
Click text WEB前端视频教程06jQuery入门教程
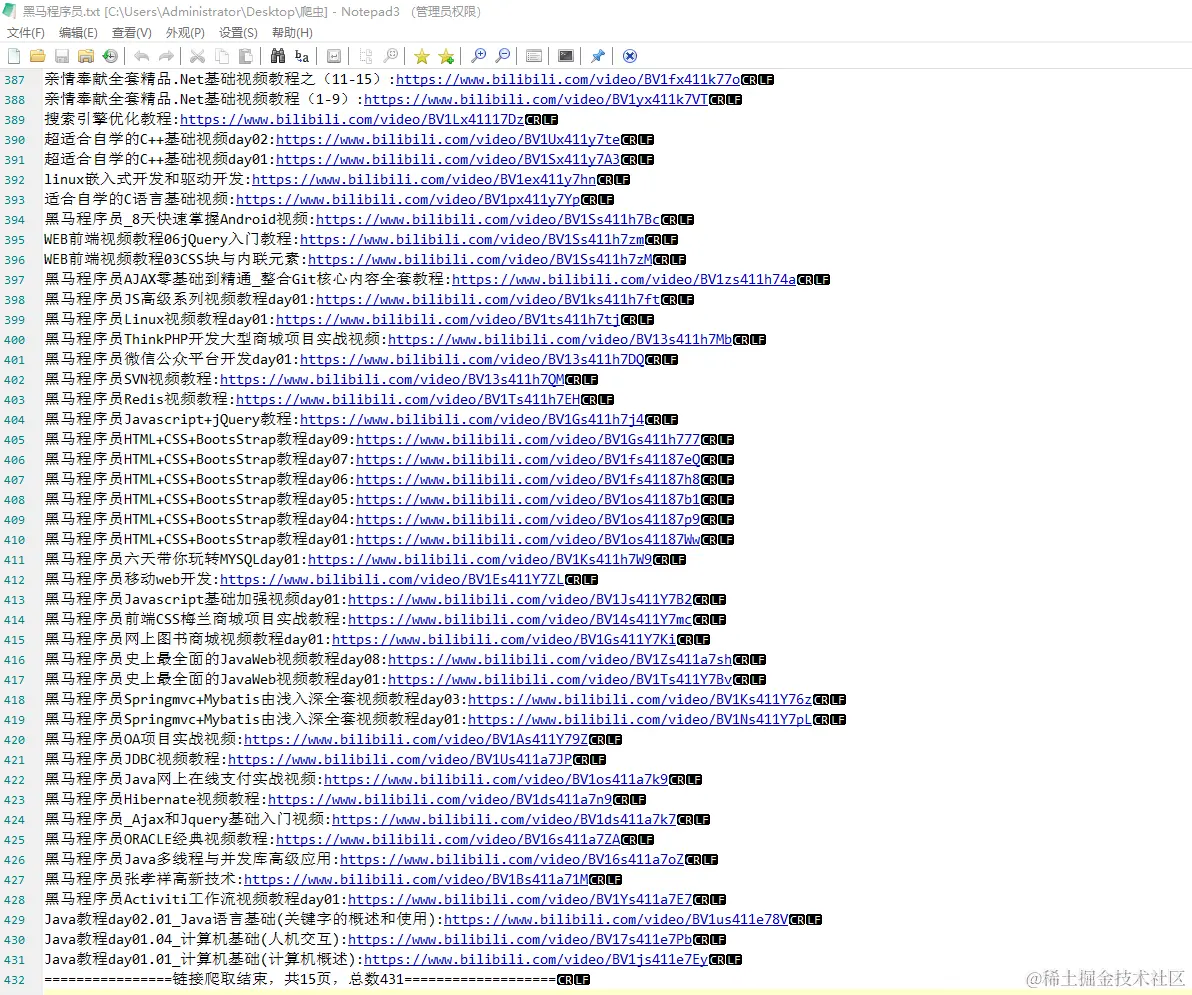(x=168, y=239)
